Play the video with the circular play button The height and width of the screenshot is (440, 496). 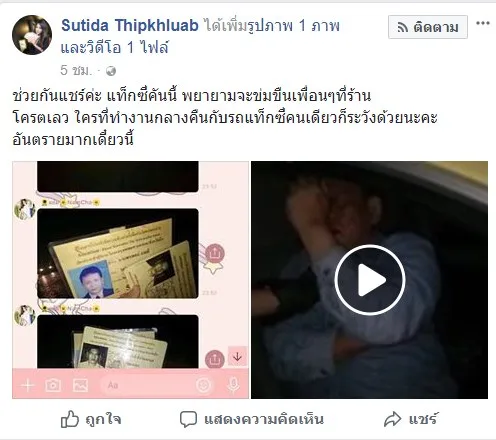point(370,280)
